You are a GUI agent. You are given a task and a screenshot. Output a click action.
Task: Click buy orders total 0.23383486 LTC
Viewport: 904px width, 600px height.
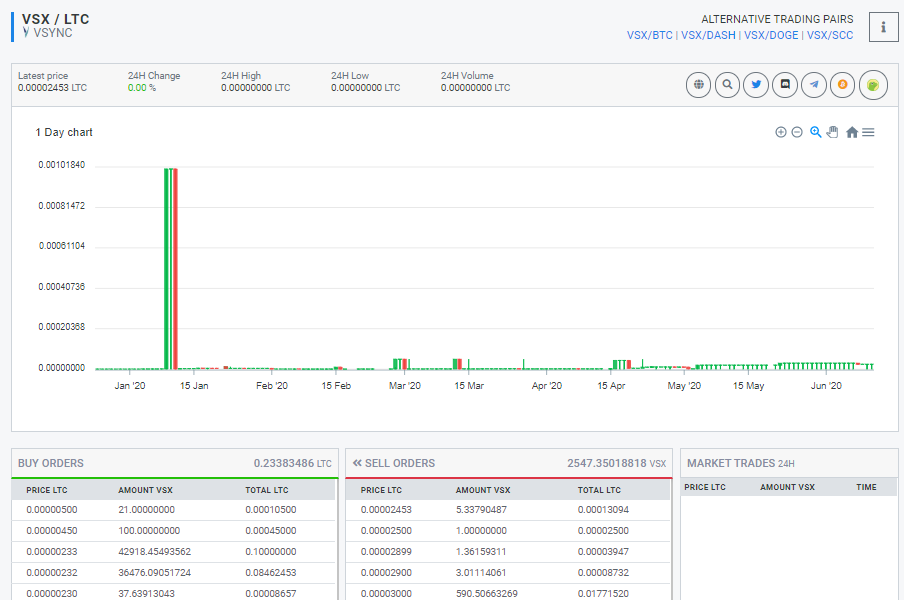[x=293, y=463]
